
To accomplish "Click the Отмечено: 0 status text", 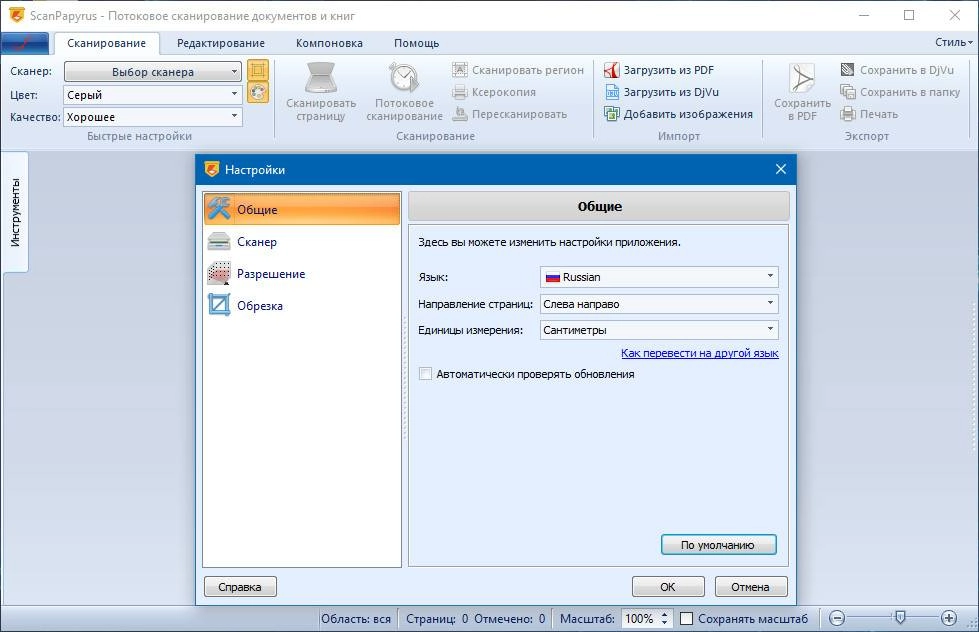I will [509, 618].
